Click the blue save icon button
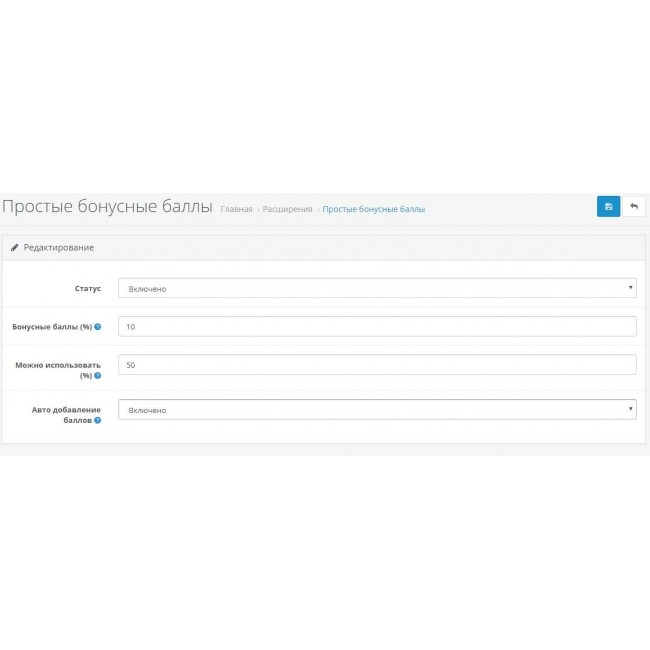 608,206
